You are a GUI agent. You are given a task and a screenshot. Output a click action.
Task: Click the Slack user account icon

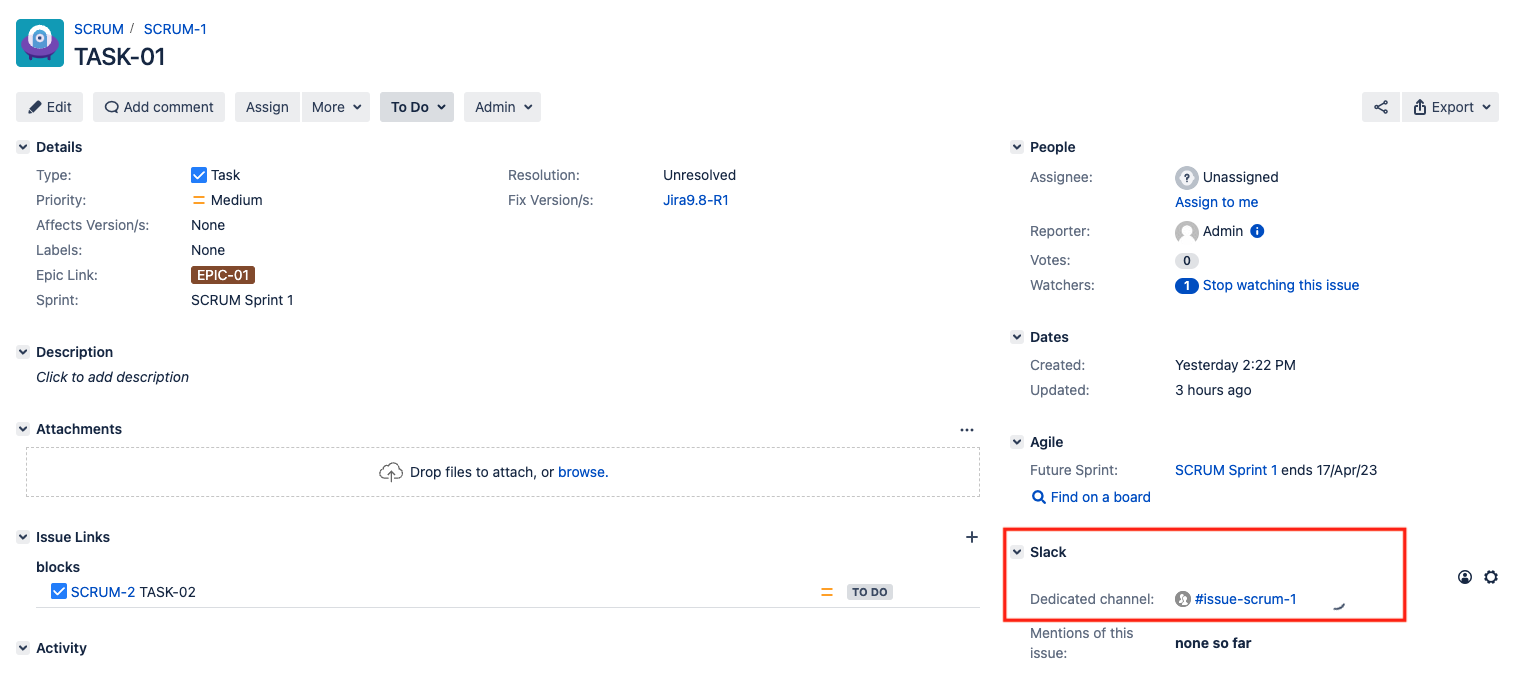(1465, 577)
